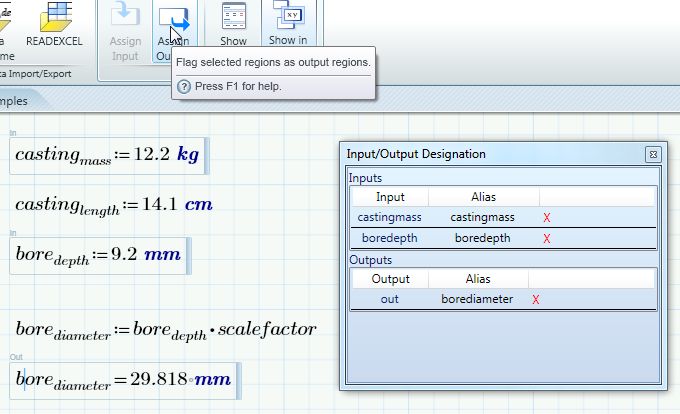Click the Output column header

coord(390,279)
